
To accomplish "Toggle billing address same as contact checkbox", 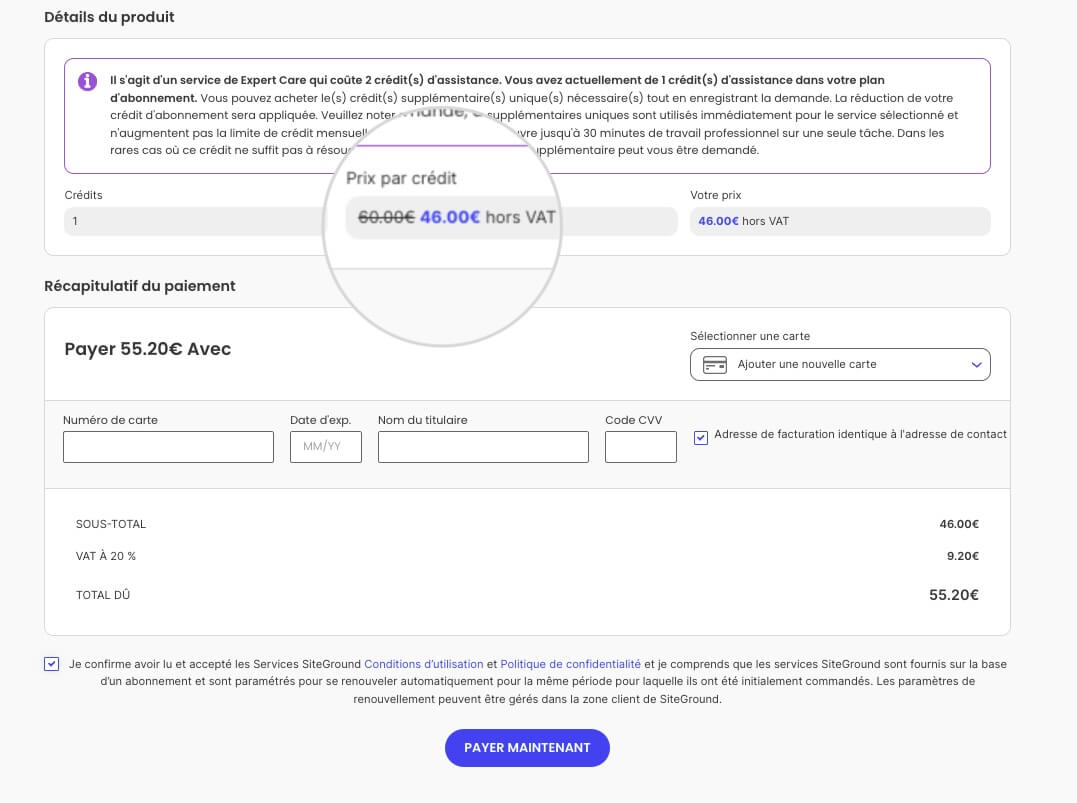I will pyautogui.click(x=701, y=438).
